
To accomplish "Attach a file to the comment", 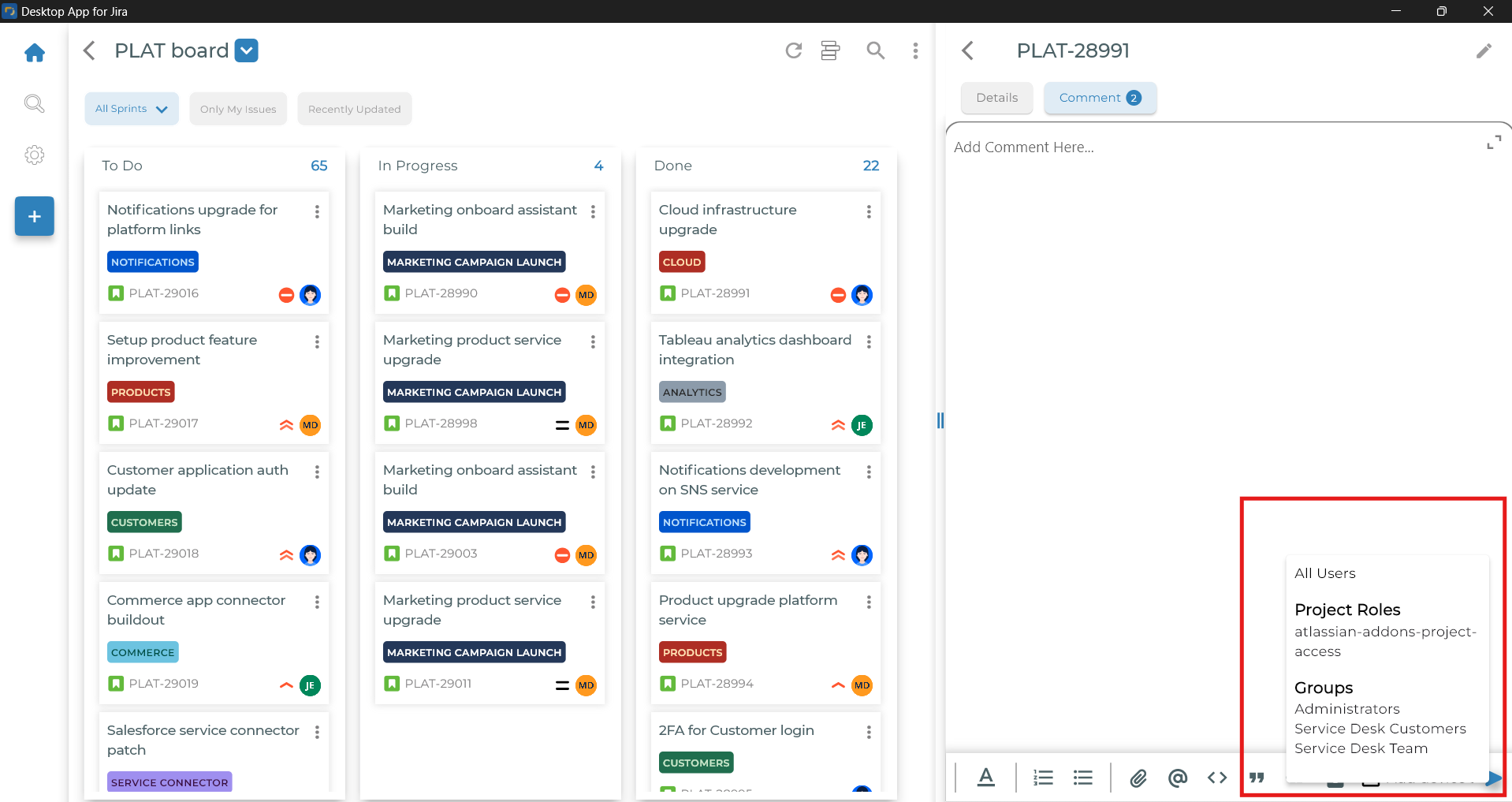I will click(x=1138, y=778).
